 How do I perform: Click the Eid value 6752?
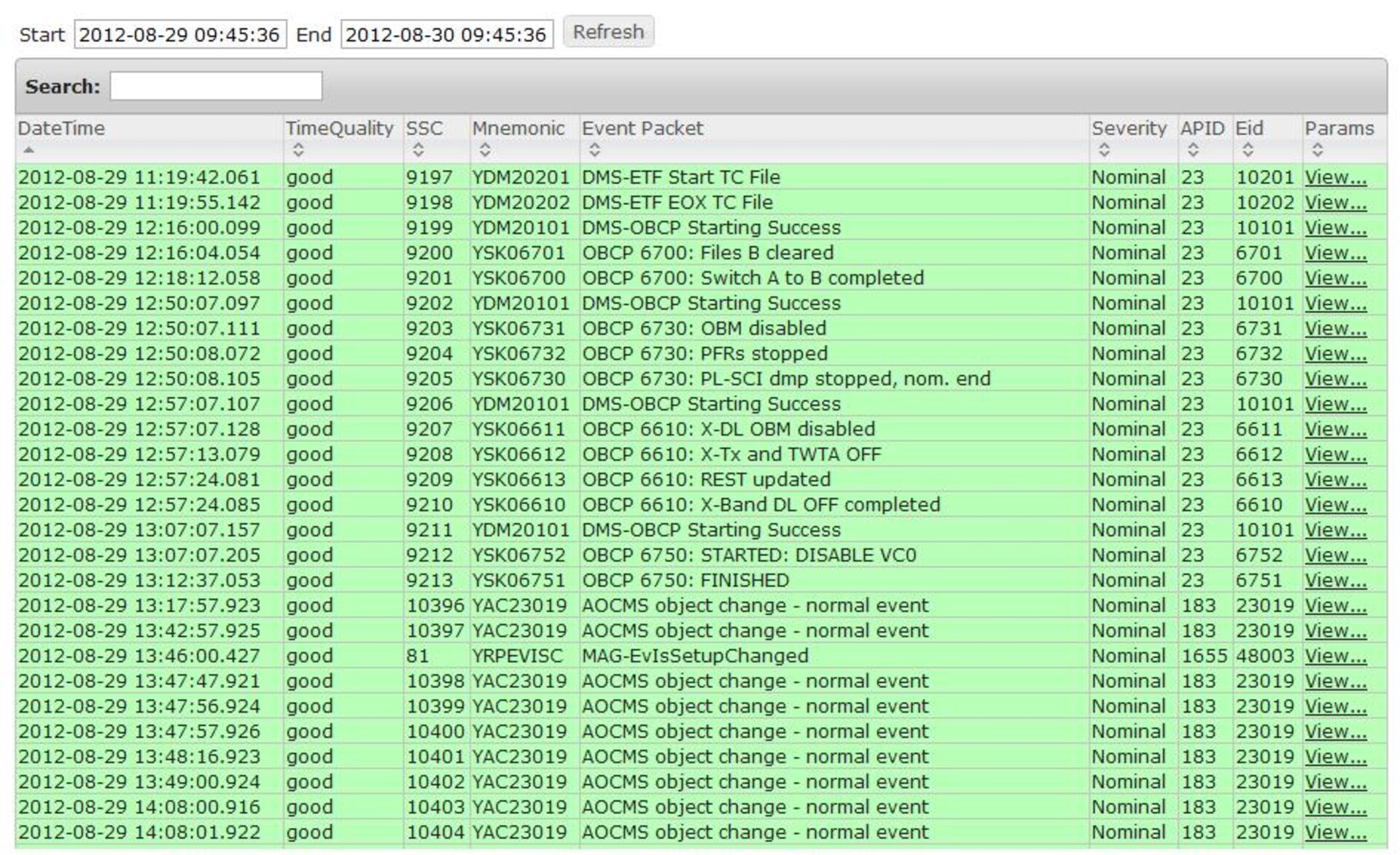click(x=1259, y=555)
